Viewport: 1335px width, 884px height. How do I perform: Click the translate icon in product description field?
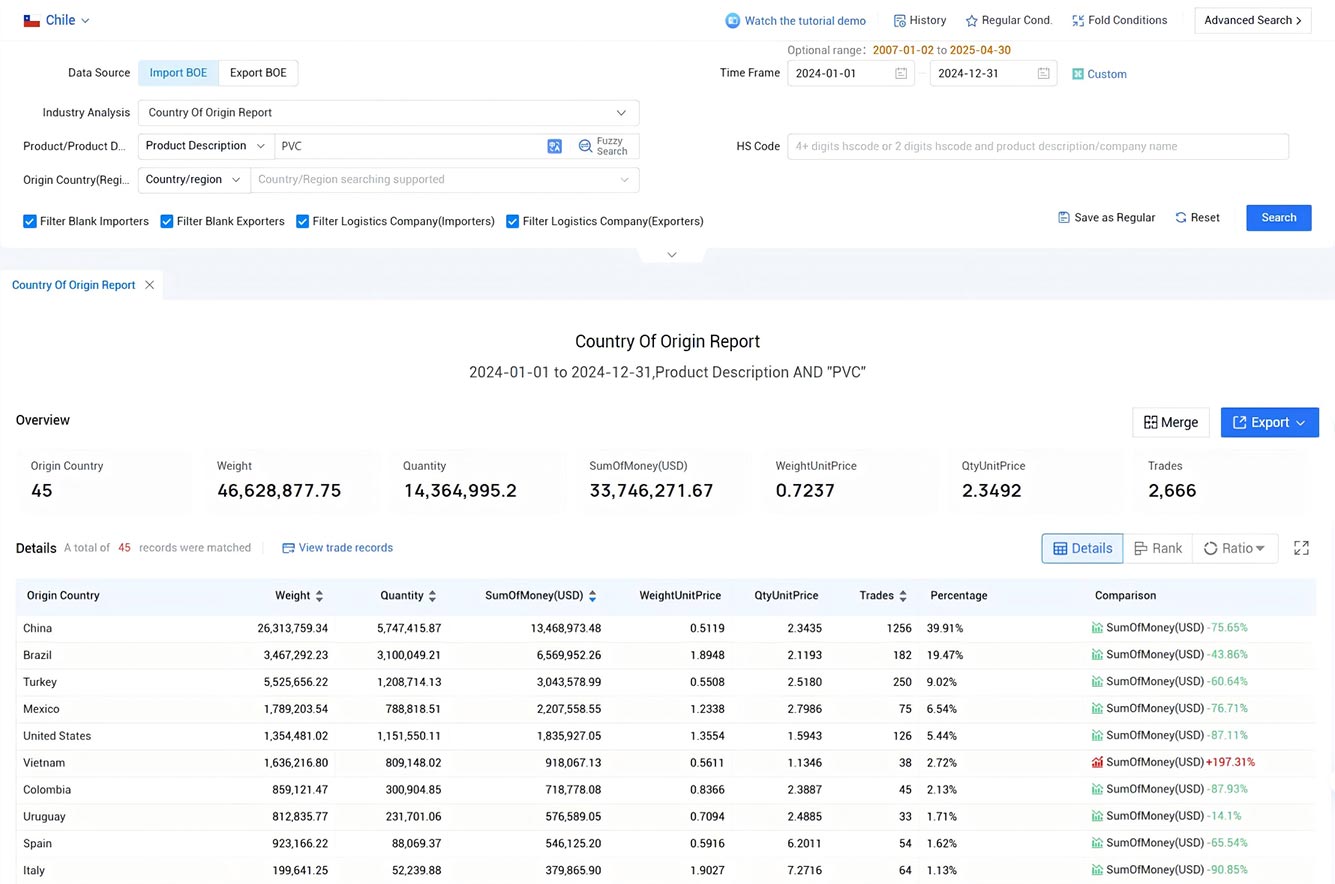click(x=554, y=146)
